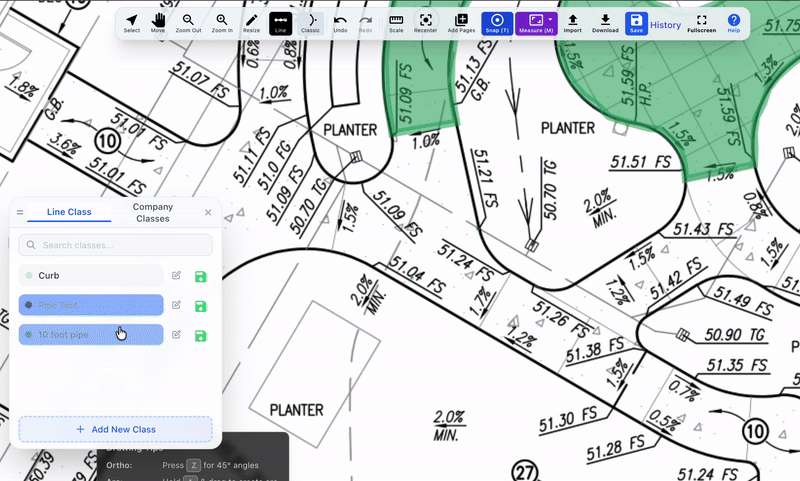Select the Pipe Test class row
This screenshot has width=800, height=481.
coord(91,305)
